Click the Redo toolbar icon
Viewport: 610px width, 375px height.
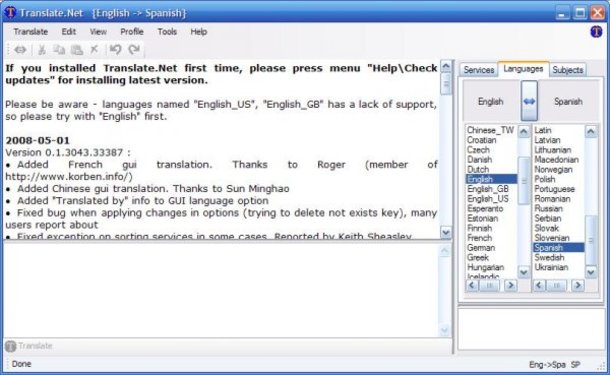134,49
